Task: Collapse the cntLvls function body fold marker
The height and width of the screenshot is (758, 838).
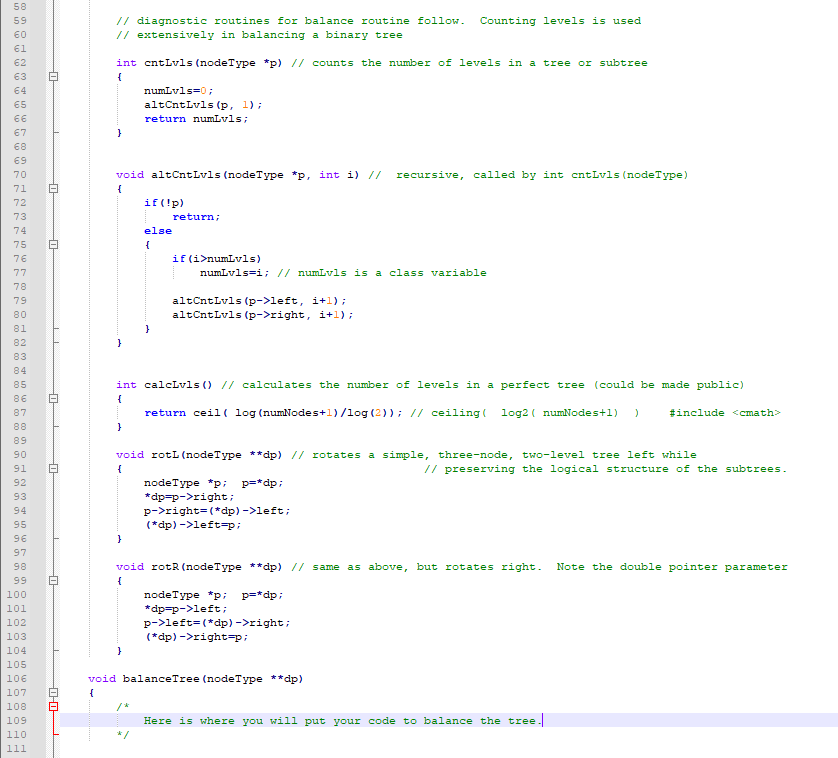Action: 54,76
